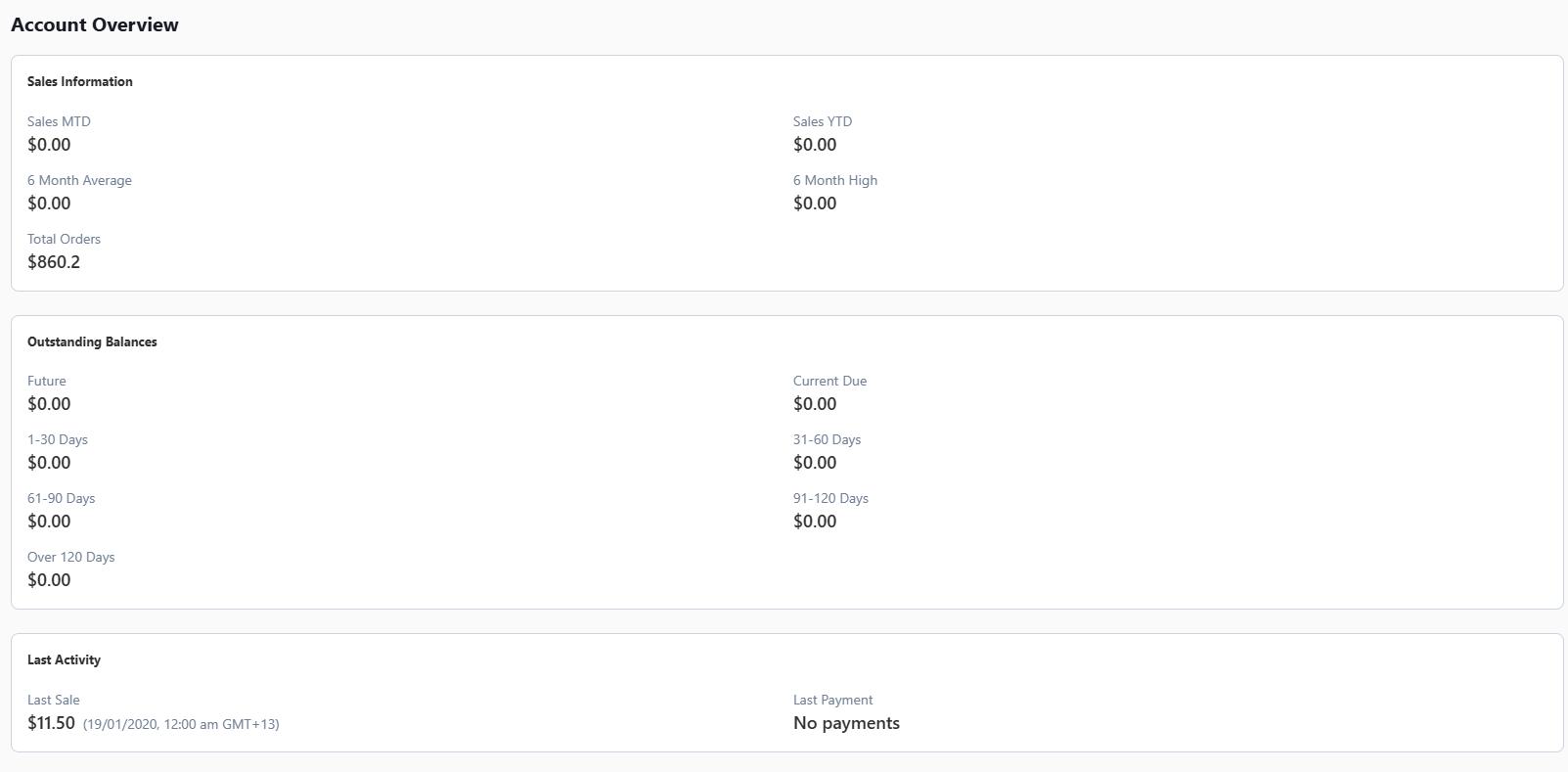Click the No payments text

point(846,723)
